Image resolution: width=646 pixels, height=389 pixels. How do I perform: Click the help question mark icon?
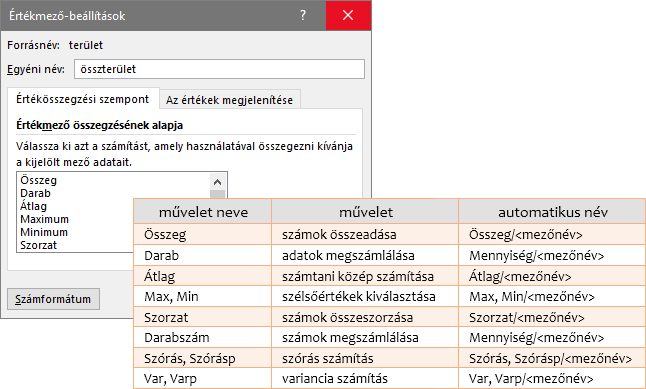[303, 15]
